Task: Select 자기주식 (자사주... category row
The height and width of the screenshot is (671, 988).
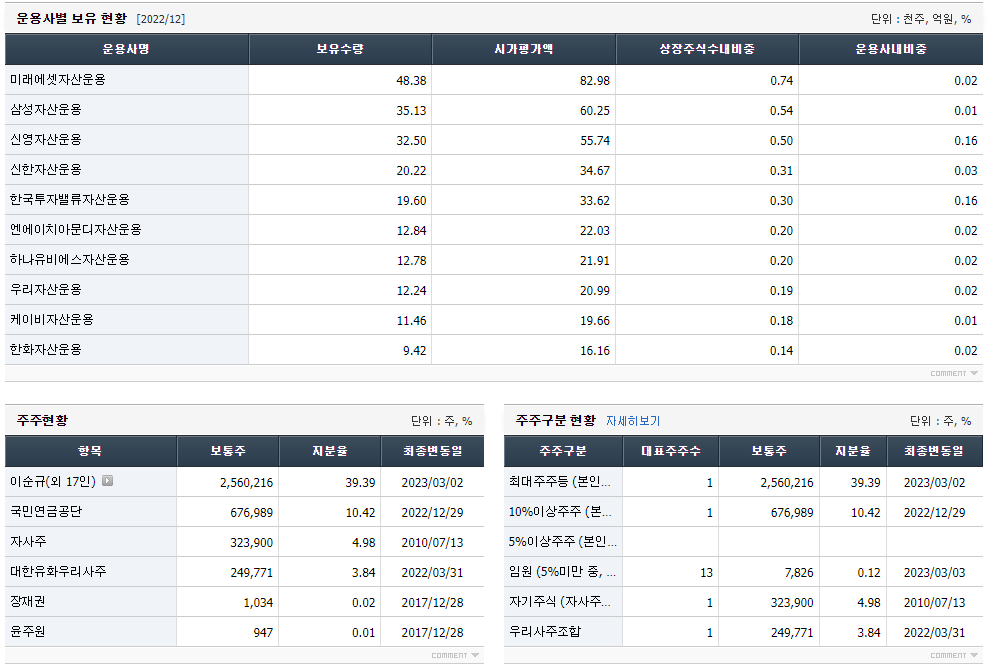Action: pos(560,602)
